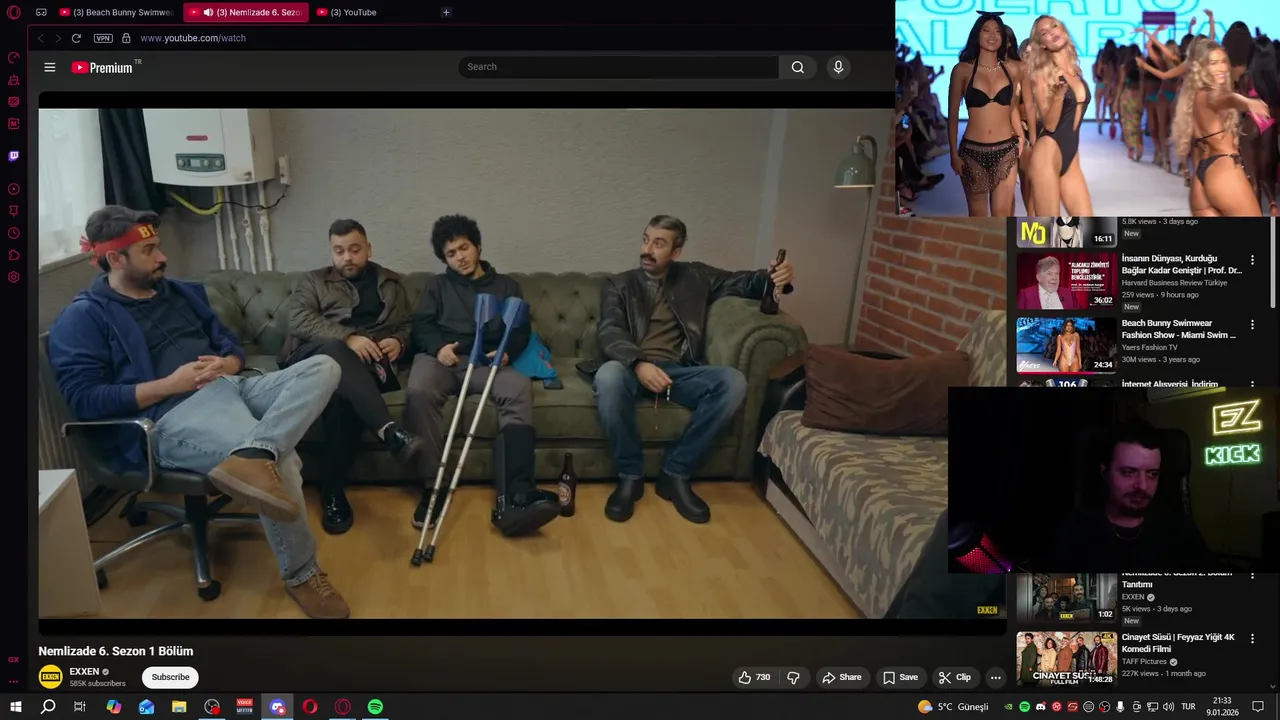Save the video to a playlist
The height and width of the screenshot is (720, 1280).
tap(900, 677)
